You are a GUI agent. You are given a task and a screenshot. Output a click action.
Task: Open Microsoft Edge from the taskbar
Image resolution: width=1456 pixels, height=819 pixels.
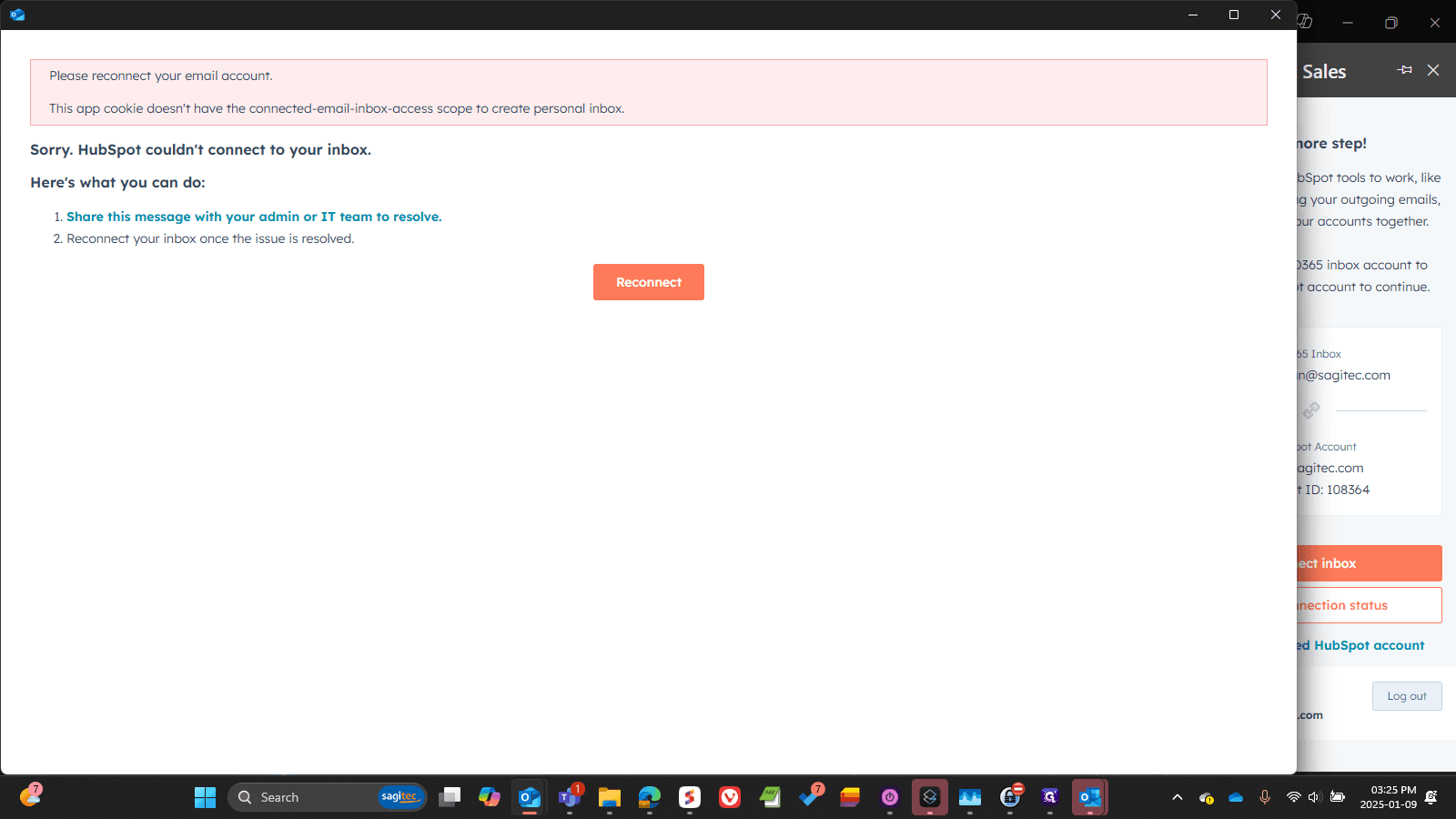coord(650,797)
